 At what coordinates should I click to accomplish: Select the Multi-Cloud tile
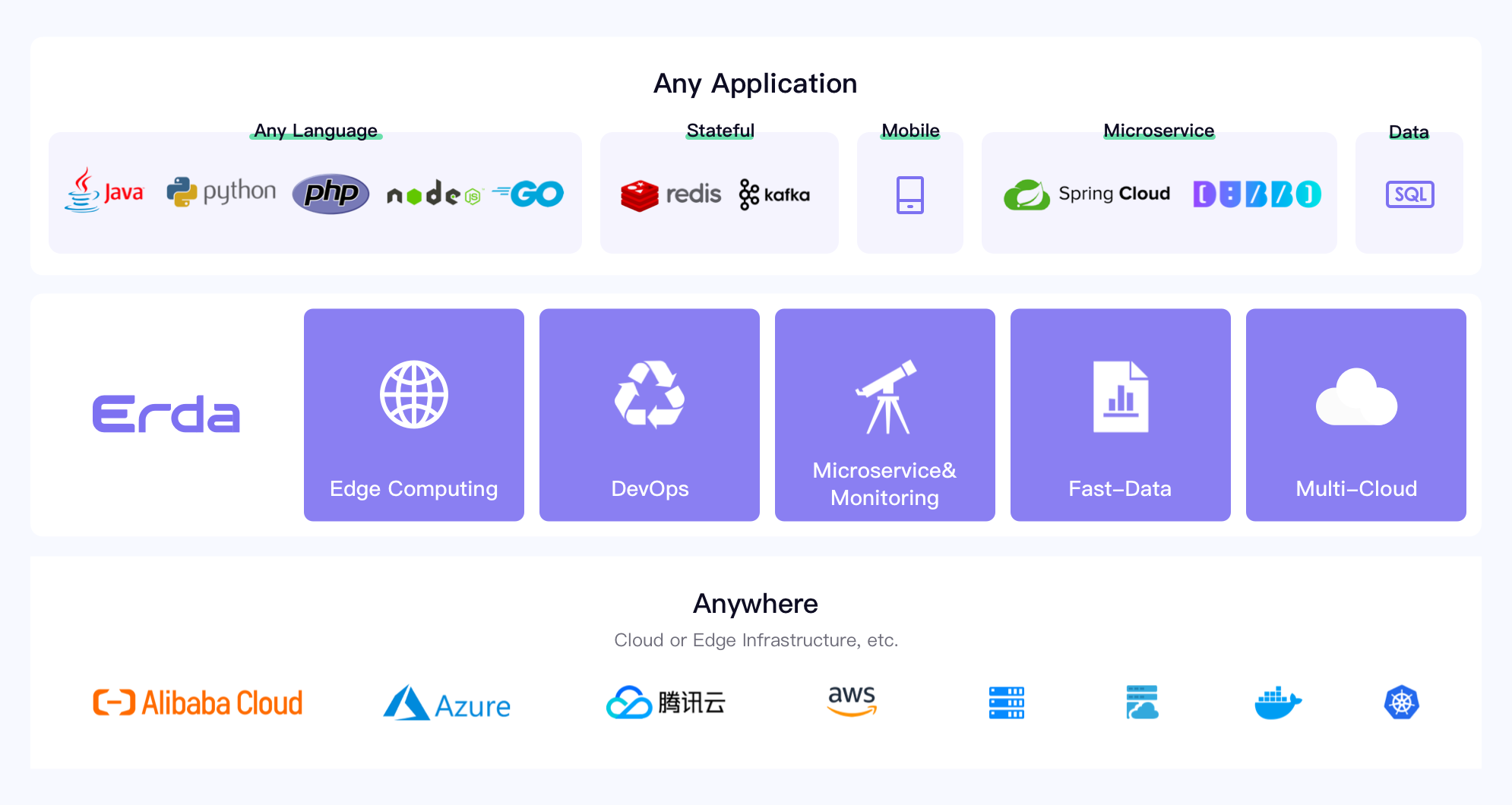[x=1356, y=415]
